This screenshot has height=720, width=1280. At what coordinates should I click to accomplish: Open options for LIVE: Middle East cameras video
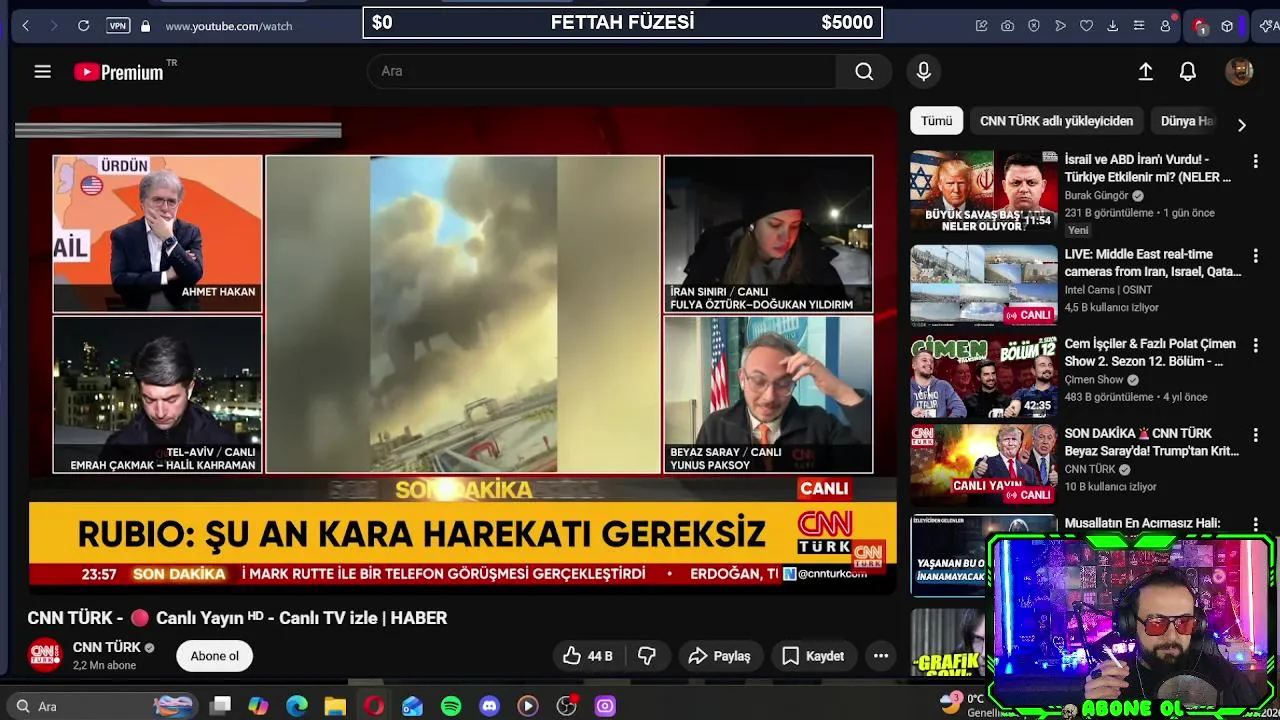point(1256,256)
